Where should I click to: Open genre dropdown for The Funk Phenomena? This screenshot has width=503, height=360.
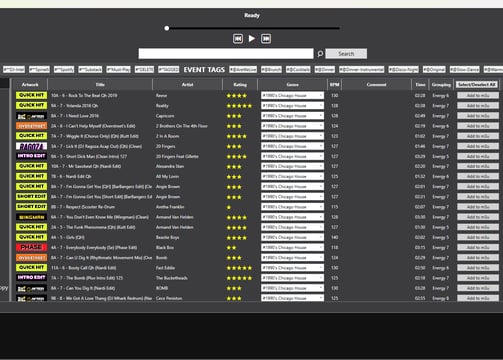pos(292,227)
